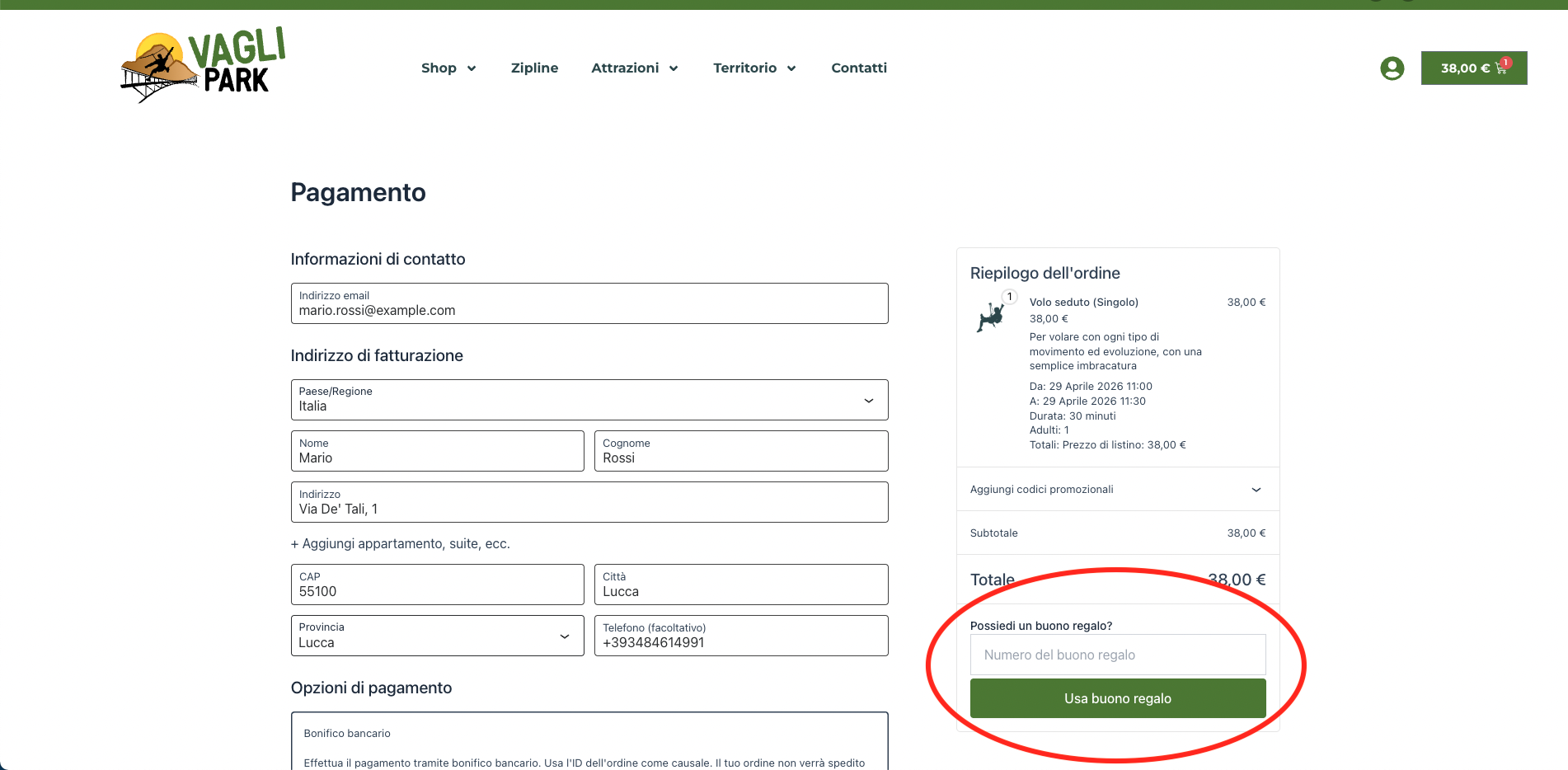Open the Contatti page
Viewport: 1568px width, 770px height.
tap(859, 68)
